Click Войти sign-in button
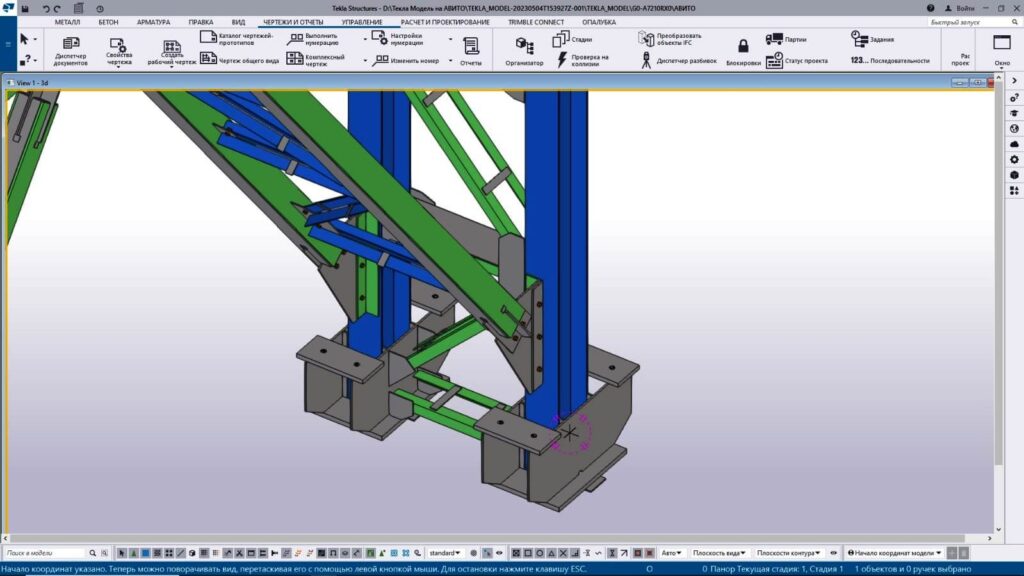The image size is (1024, 576). pos(960,8)
